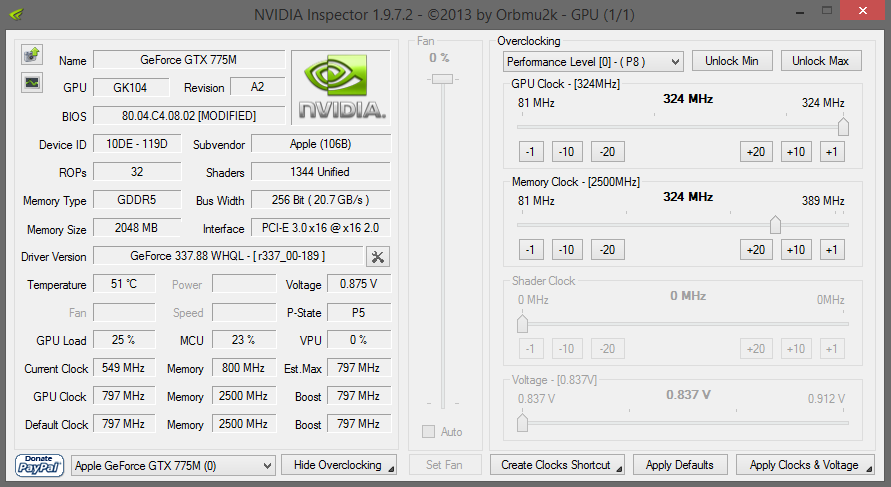Click the Memory Size value 2048 MB

pos(137,228)
